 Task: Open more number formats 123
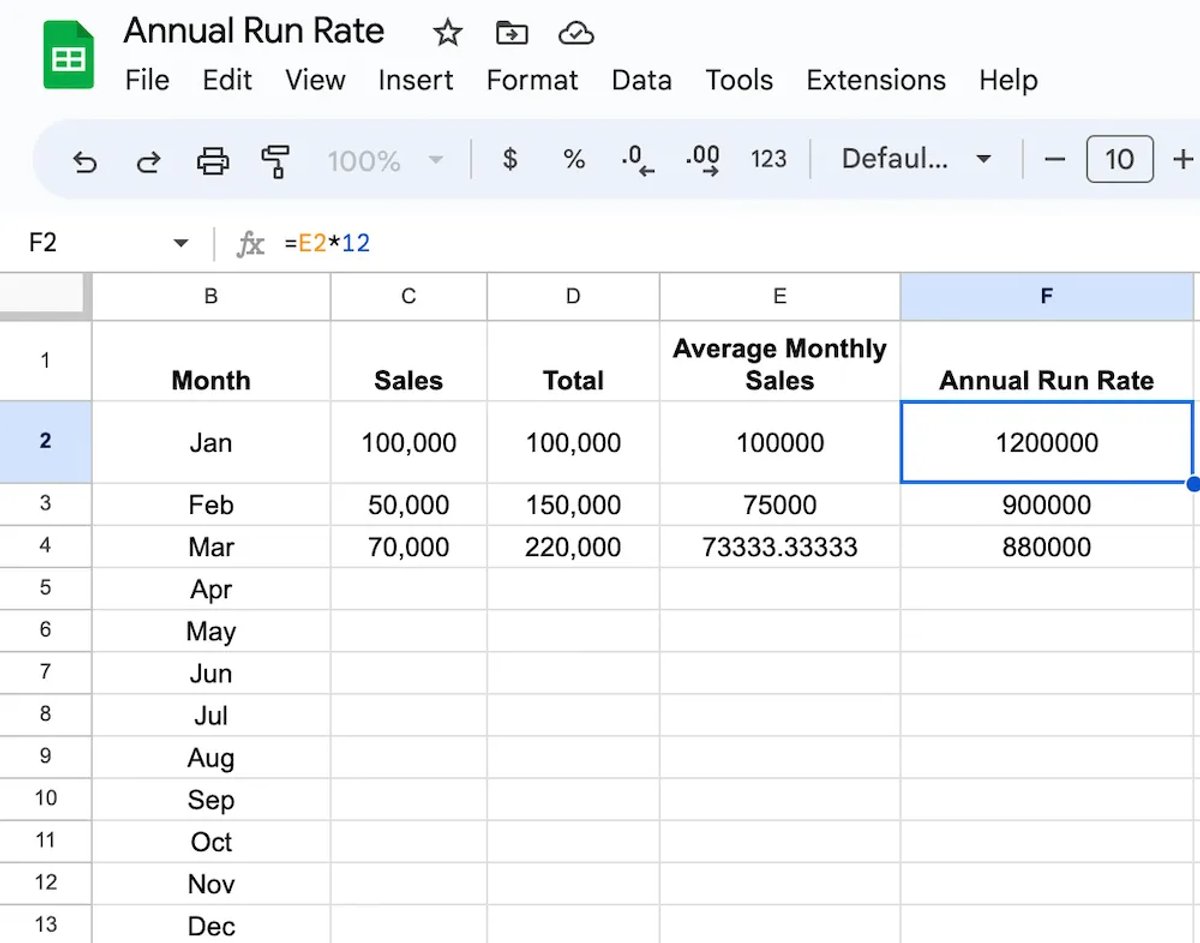pyautogui.click(x=768, y=159)
